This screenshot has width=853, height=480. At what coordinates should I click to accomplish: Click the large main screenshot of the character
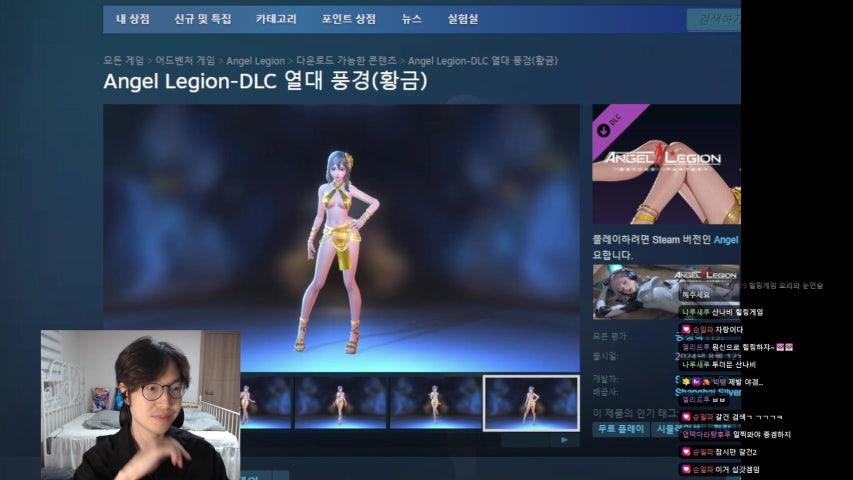tap(341, 238)
